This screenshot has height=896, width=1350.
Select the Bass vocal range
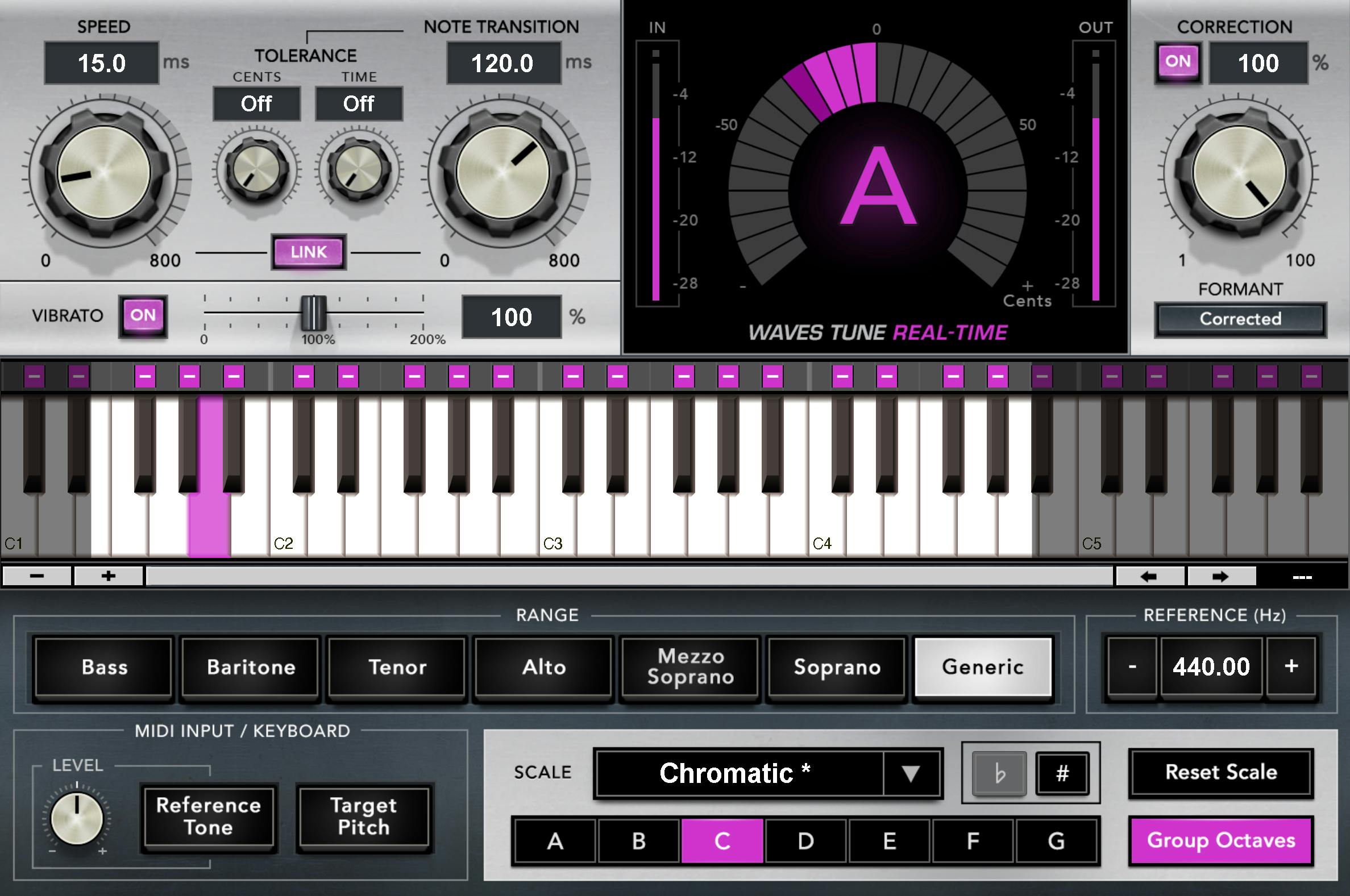(x=103, y=667)
